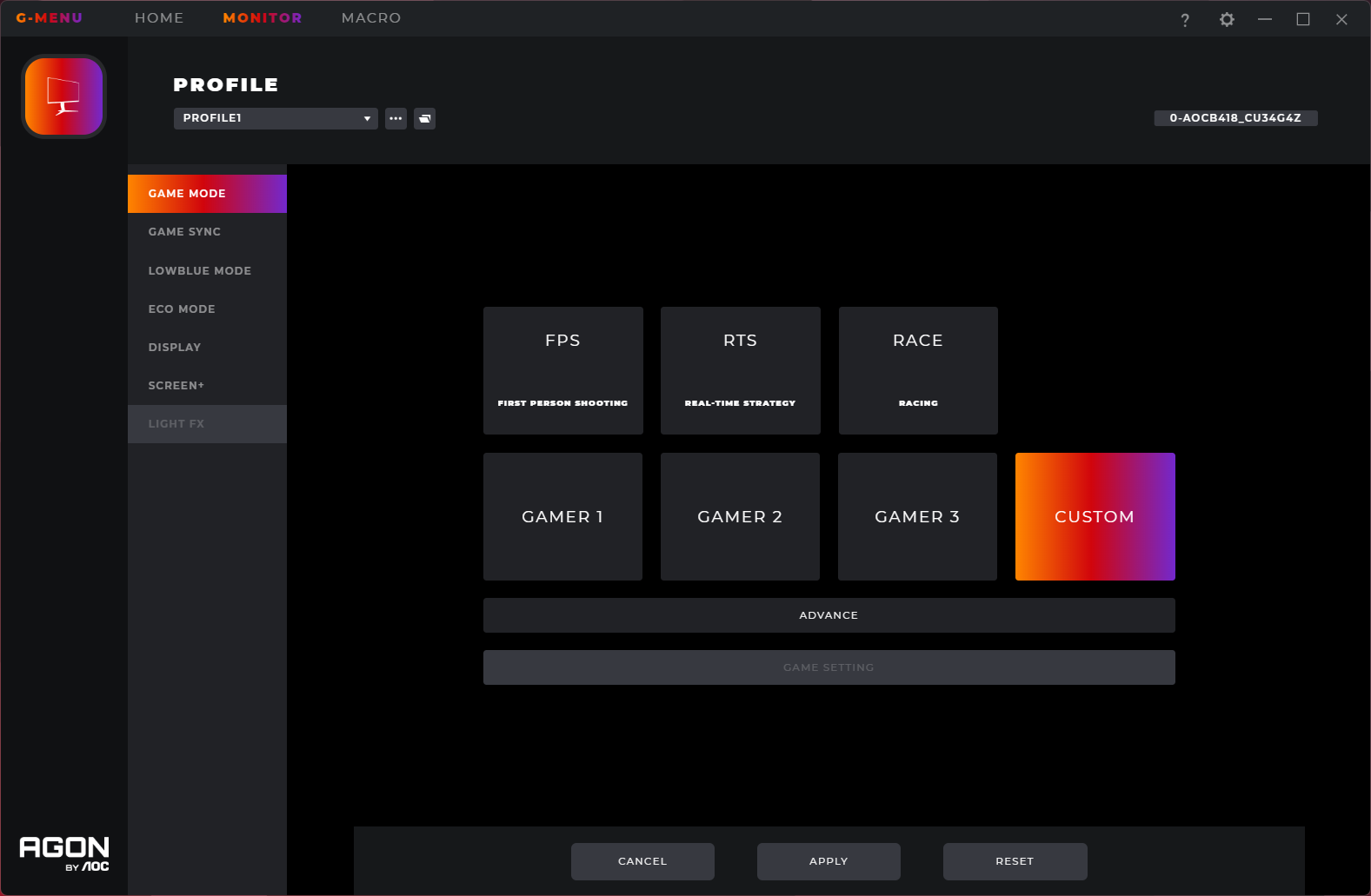Click the monitor device icon in sidebar

click(63, 96)
